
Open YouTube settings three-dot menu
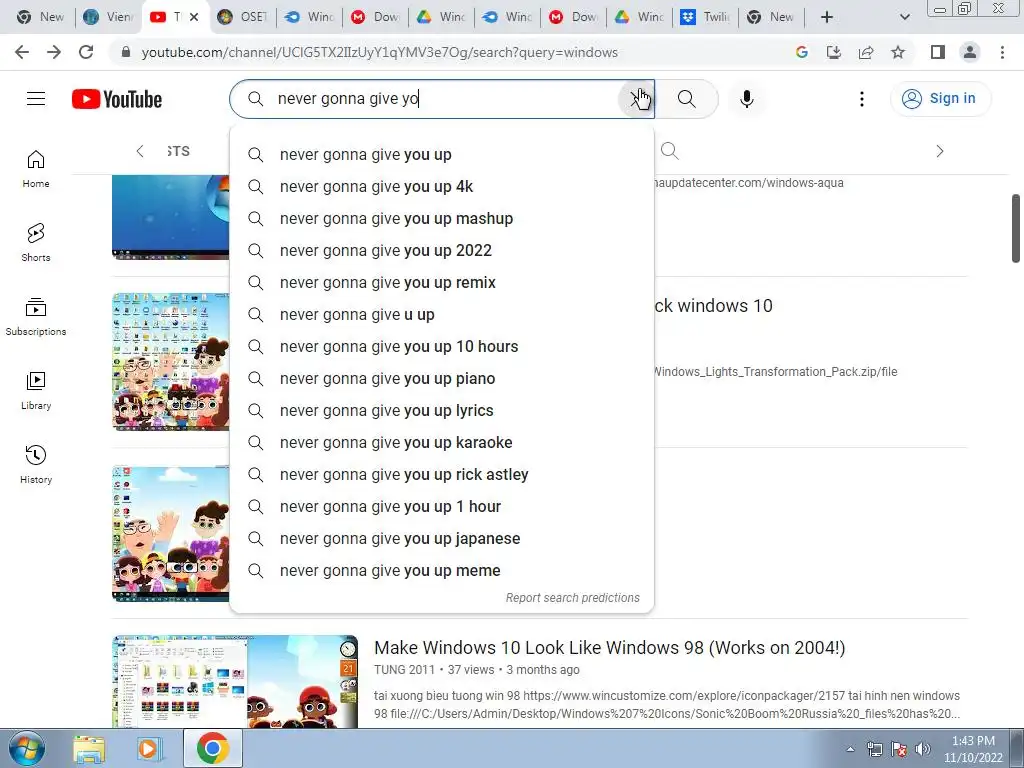(862, 99)
